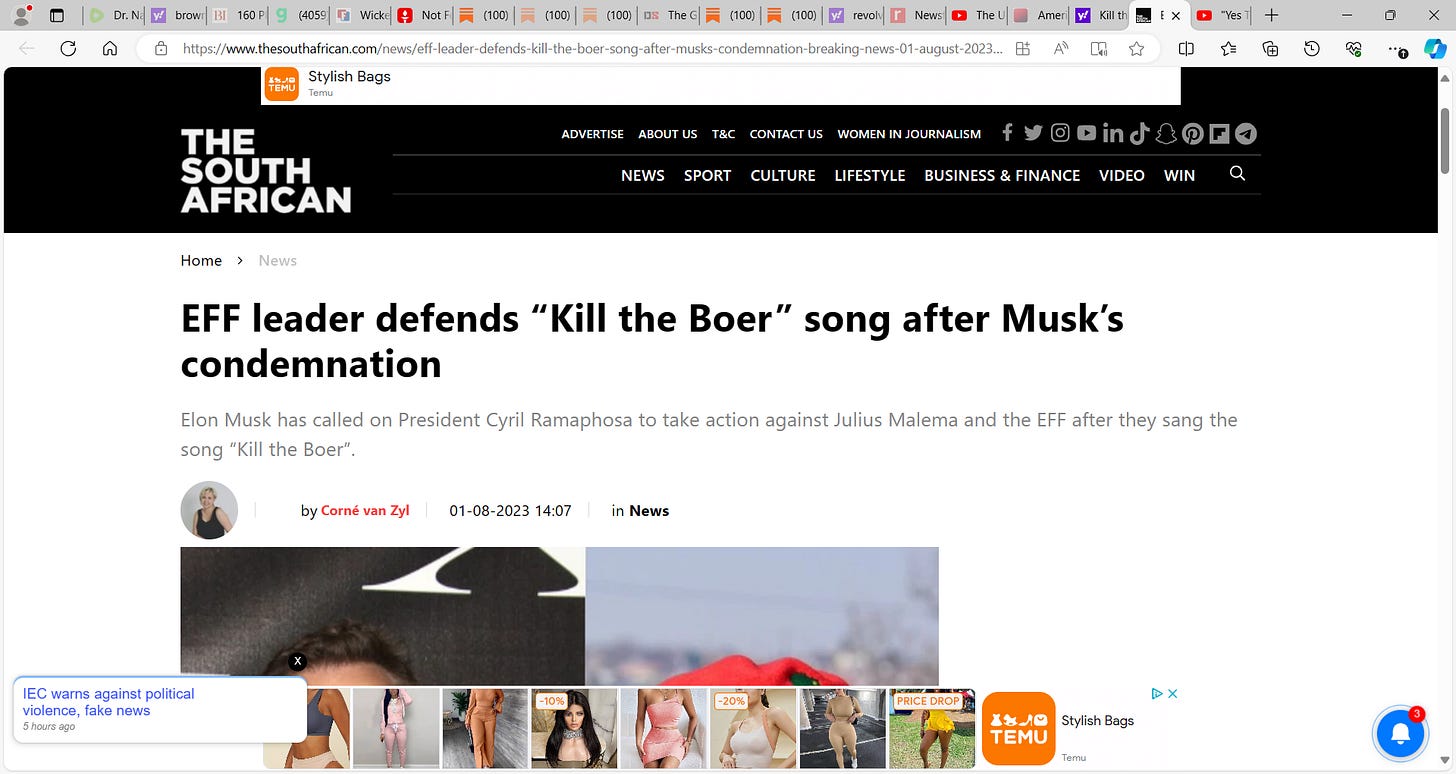This screenshot has height=774, width=1456.
Task: Go to browser home page icon
Action: pos(110,48)
